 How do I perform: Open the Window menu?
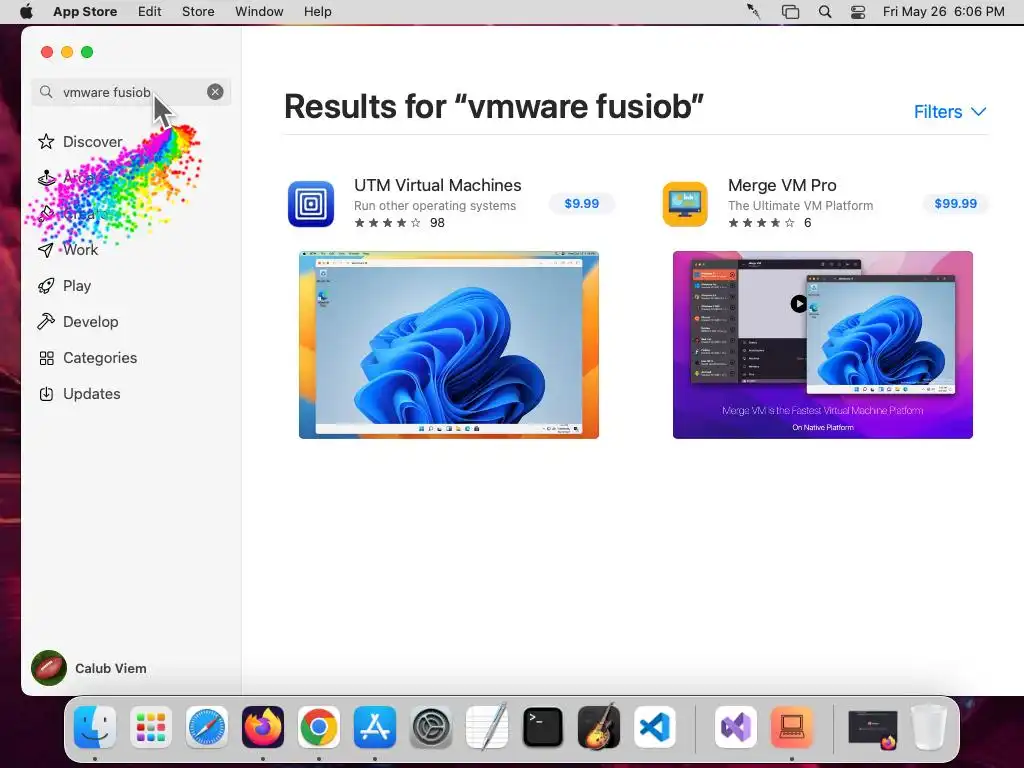[259, 12]
